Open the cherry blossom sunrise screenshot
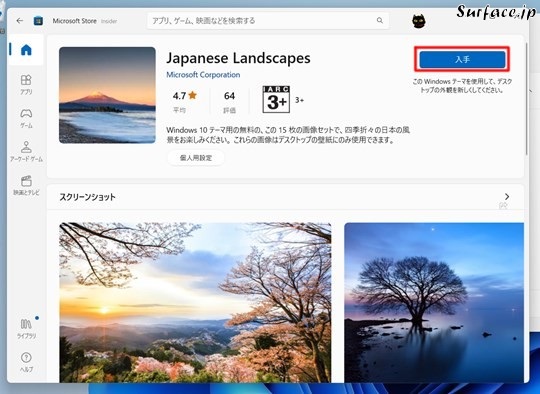 [195, 302]
